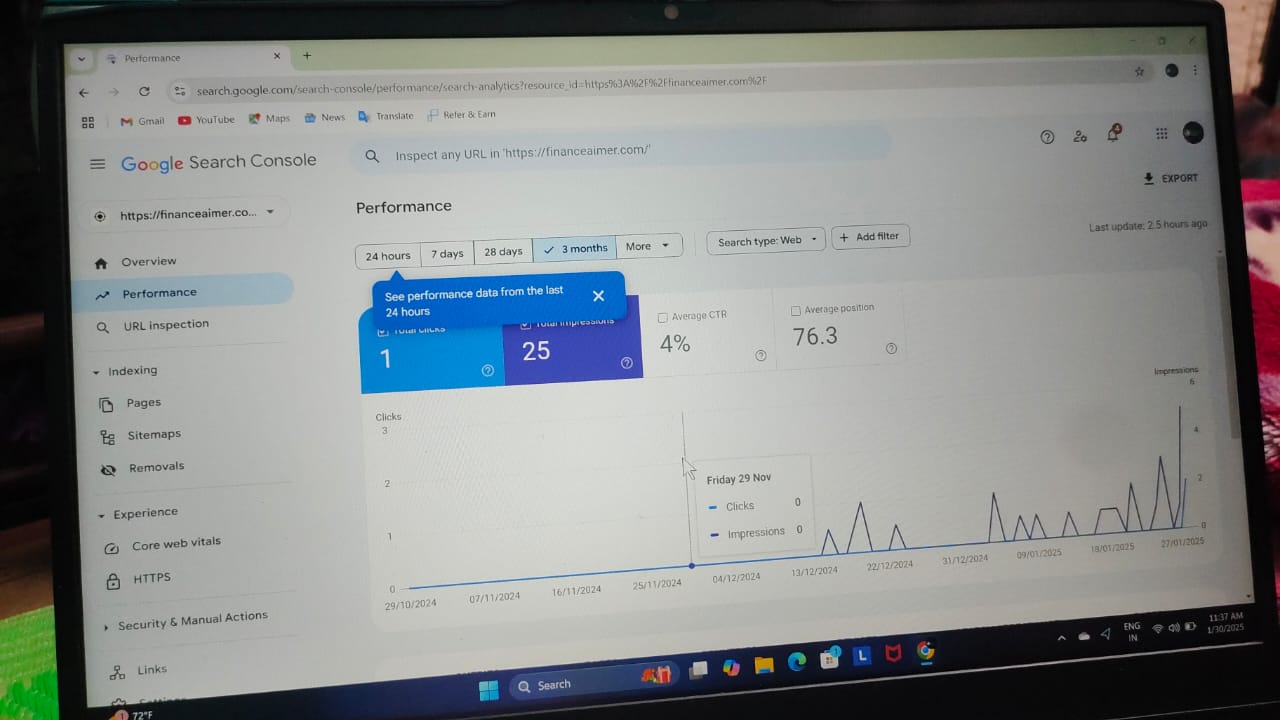The width and height of the screenshot is (1280, 720).
Task: Select 28 days date range
Action: (503, 252)
